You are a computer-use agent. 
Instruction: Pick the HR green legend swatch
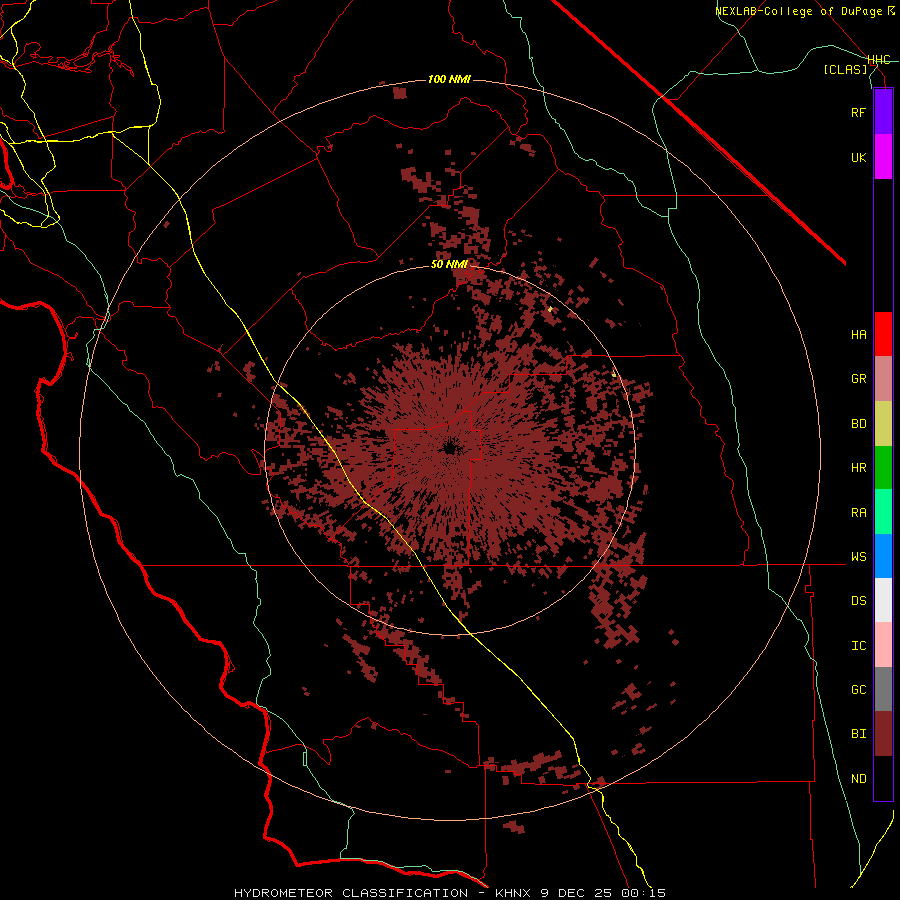click(x=883, y=467)
